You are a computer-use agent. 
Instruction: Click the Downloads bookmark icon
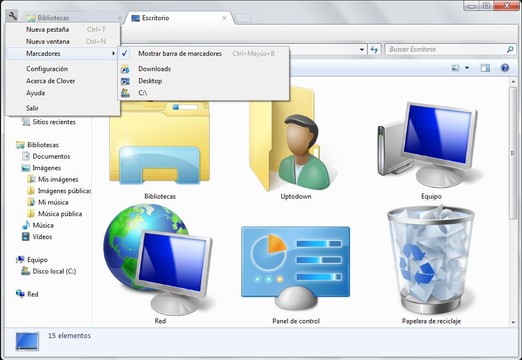(125, 69)
